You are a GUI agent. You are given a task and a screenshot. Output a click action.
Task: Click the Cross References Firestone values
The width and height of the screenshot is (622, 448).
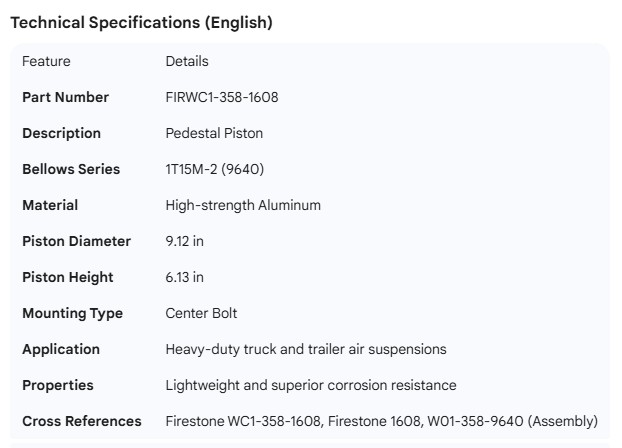click(381, 421)
